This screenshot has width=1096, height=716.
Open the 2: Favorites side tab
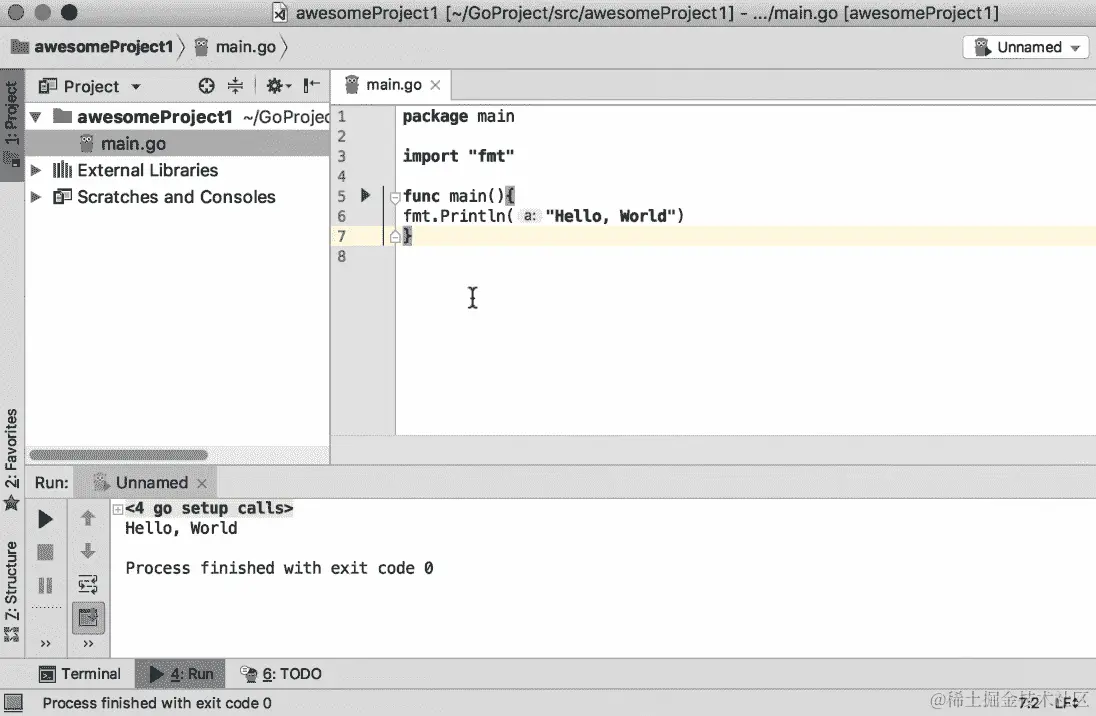12,459
